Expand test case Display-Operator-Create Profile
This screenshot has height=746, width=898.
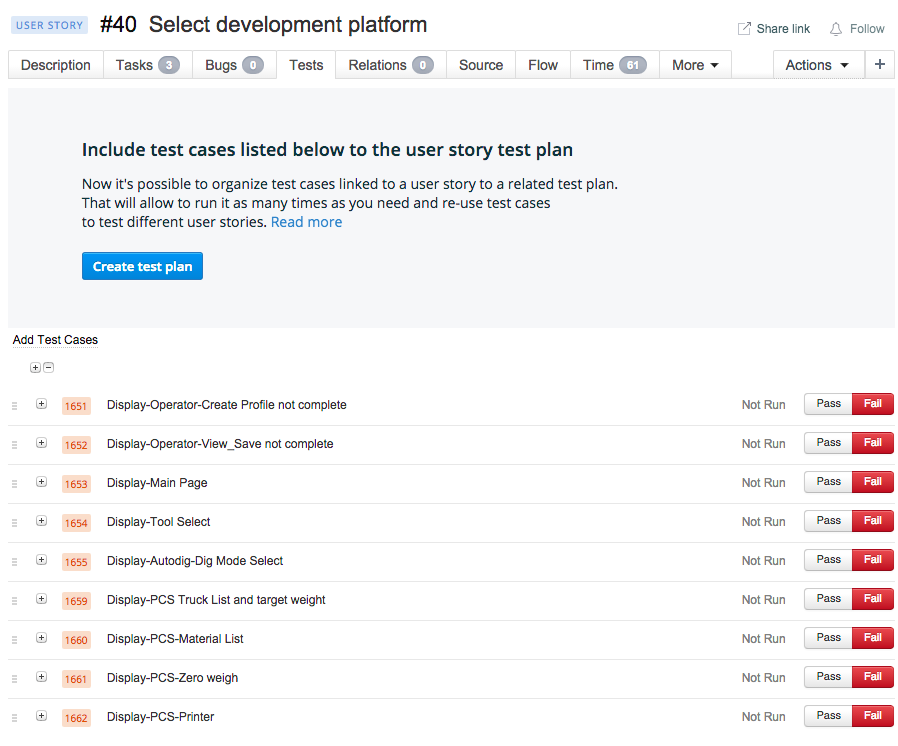41,404
